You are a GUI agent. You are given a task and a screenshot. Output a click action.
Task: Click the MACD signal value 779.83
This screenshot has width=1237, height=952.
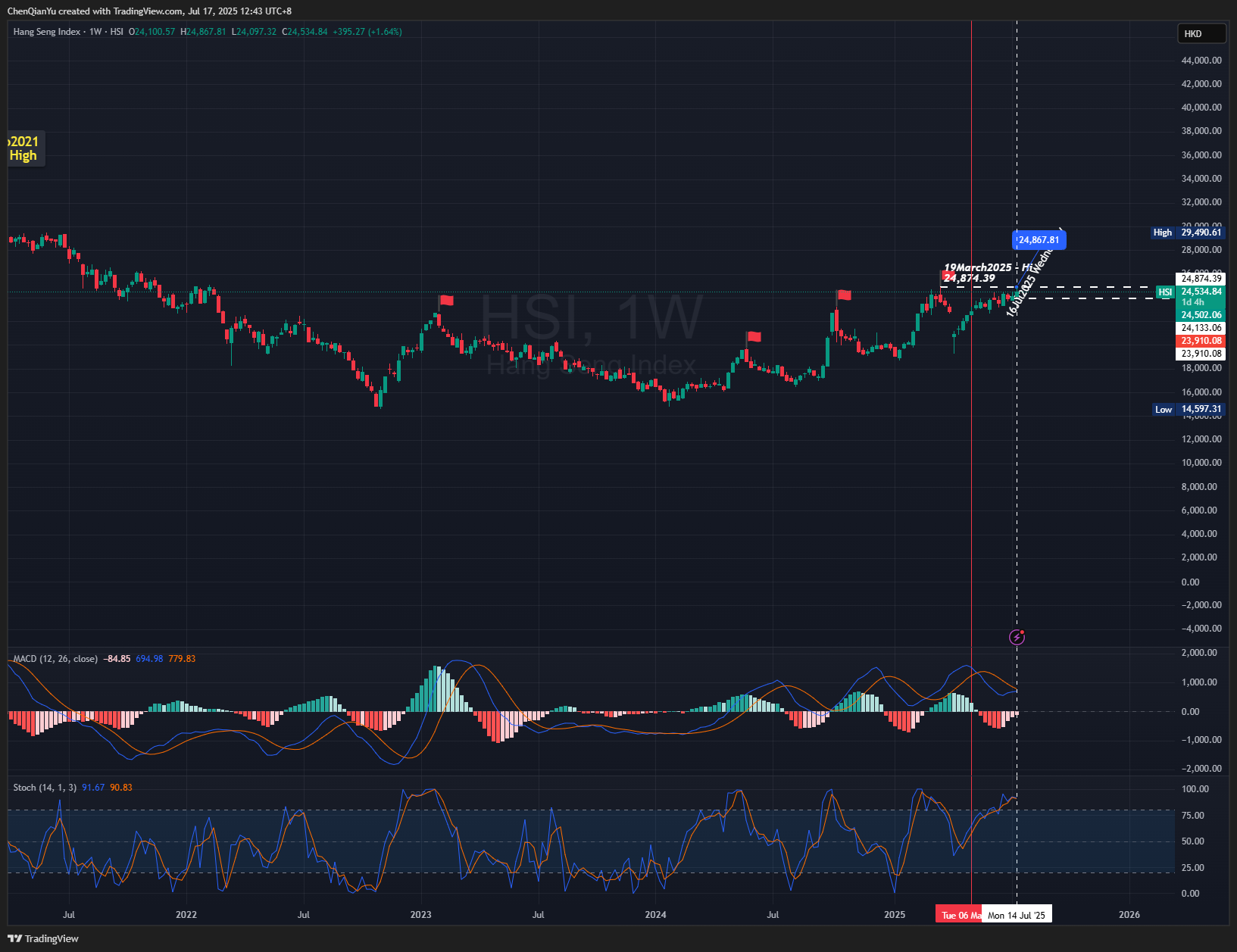click(x=182, y=659)
